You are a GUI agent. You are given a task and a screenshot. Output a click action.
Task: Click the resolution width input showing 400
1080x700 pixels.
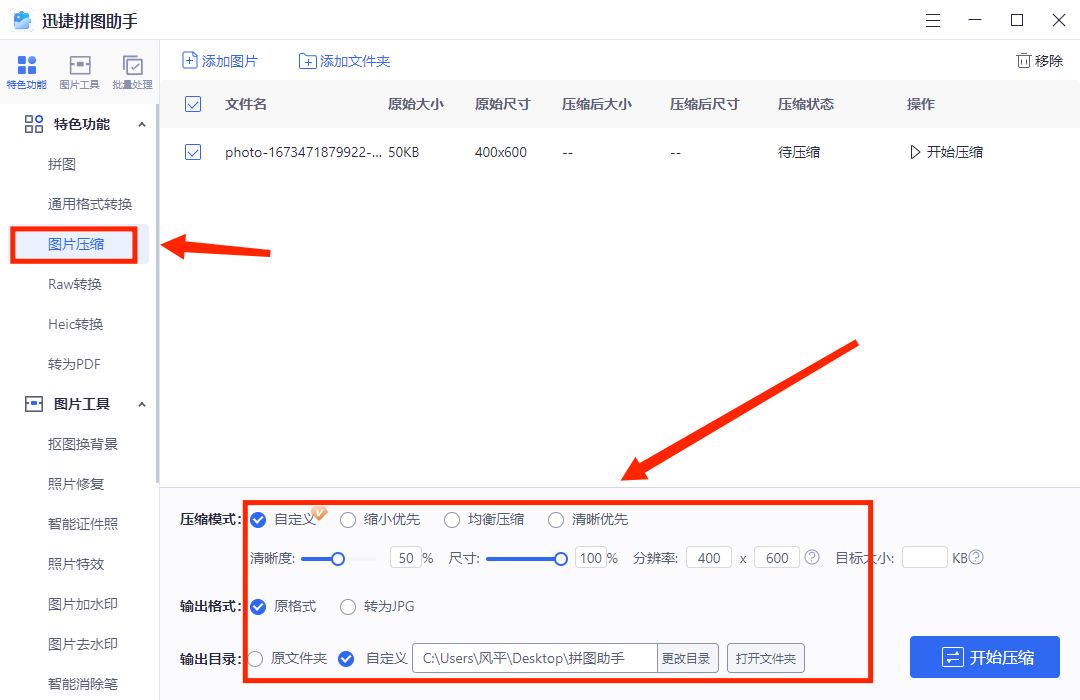point(708,558)
